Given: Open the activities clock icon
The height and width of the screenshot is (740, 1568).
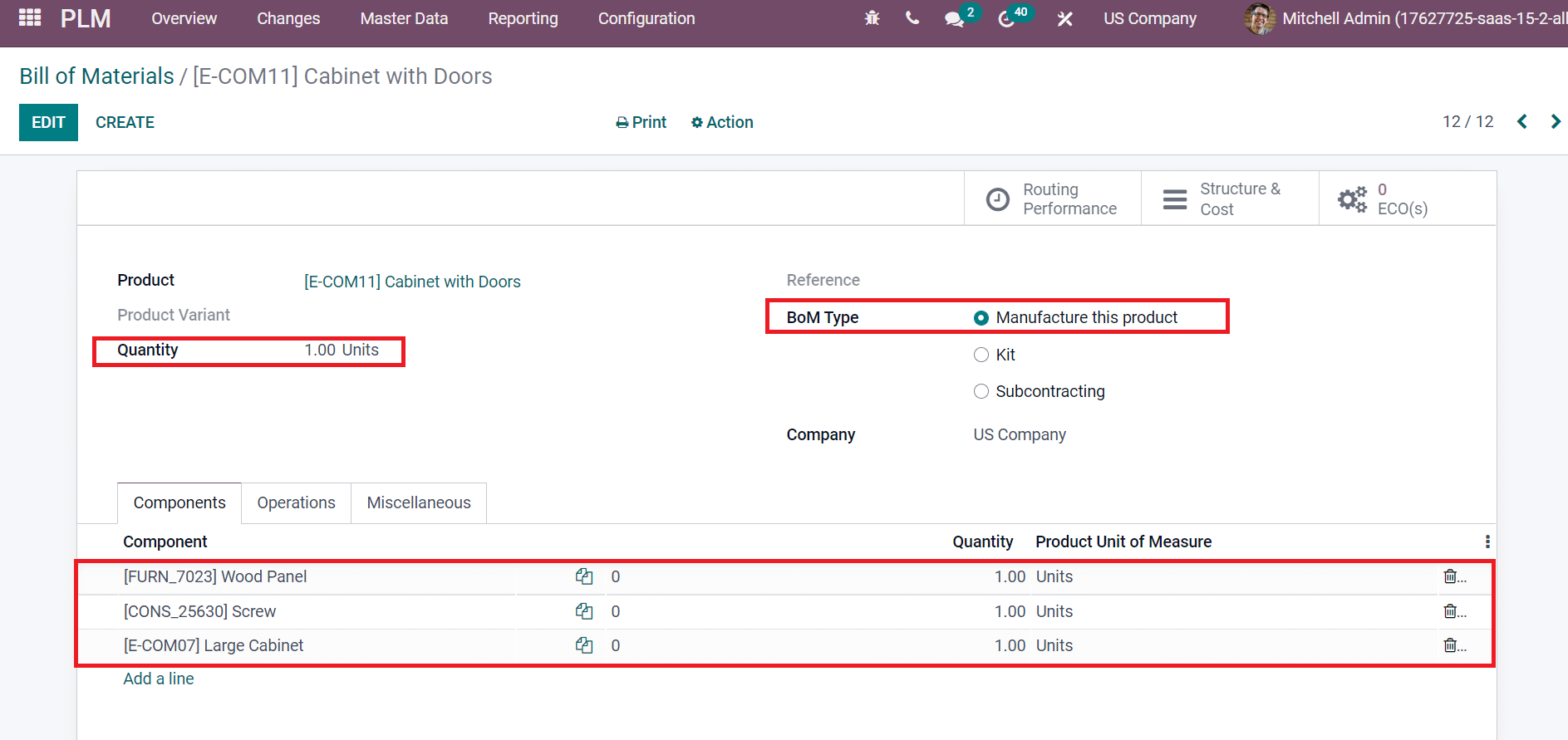Looking at the screenshot, I should pos(1006,18).
